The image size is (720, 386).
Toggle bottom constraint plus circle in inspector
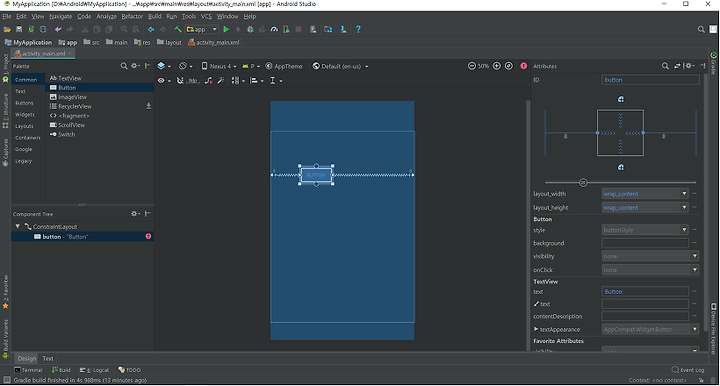(x=621, y=167)
